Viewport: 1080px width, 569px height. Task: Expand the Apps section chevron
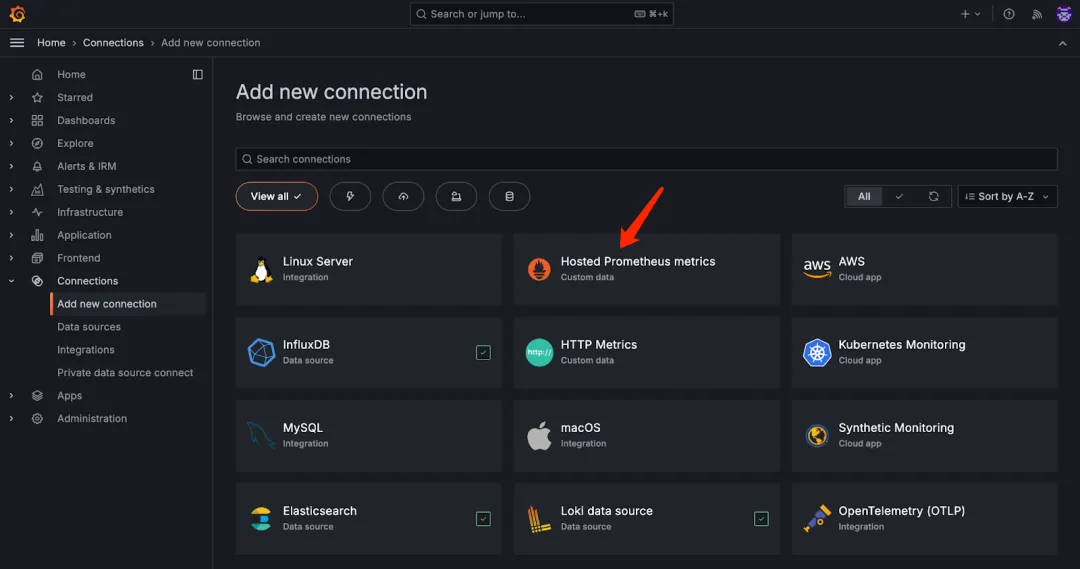[x=11, y=395]
